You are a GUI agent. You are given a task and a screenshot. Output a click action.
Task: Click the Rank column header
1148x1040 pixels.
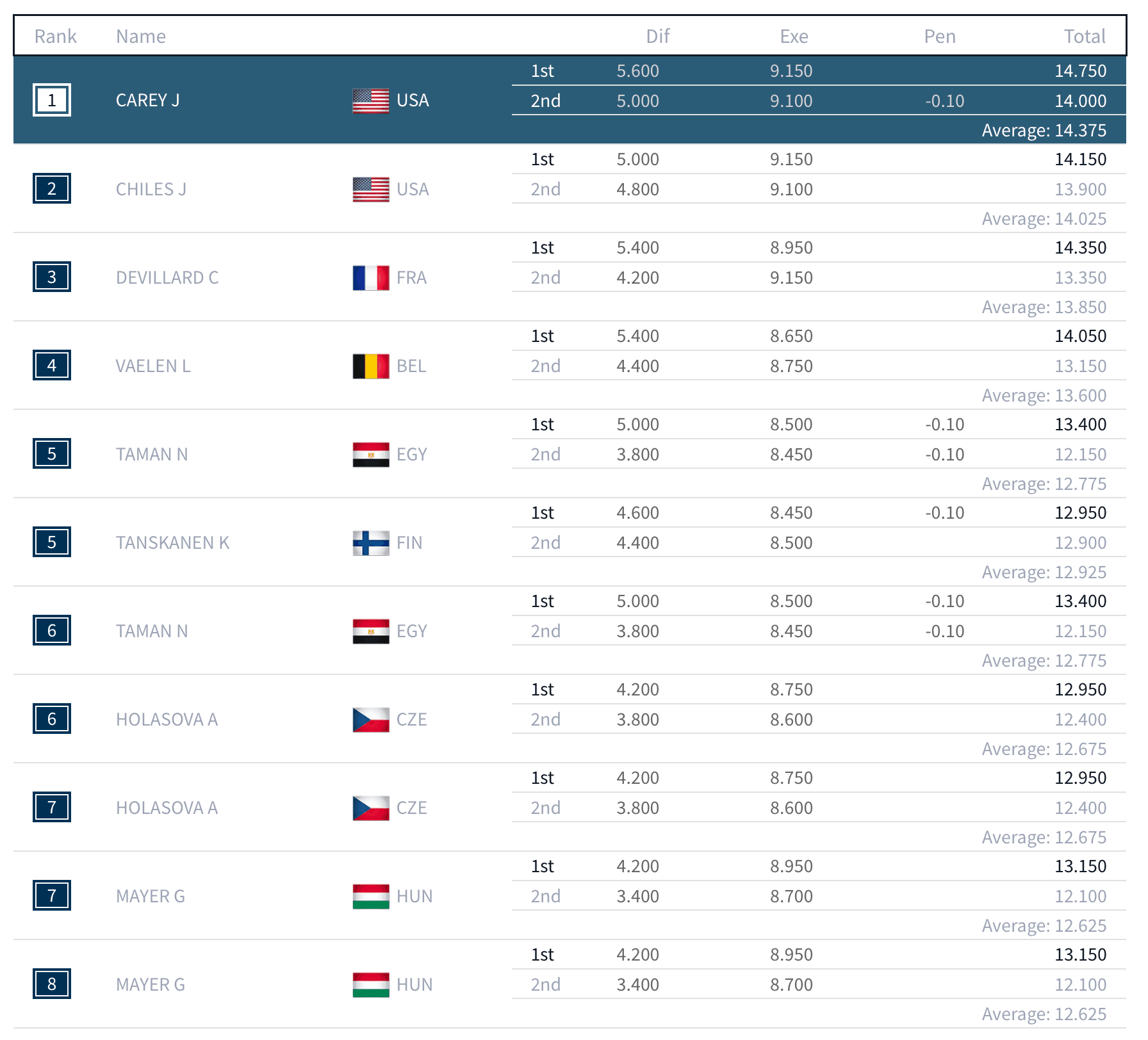coord(55,37)
